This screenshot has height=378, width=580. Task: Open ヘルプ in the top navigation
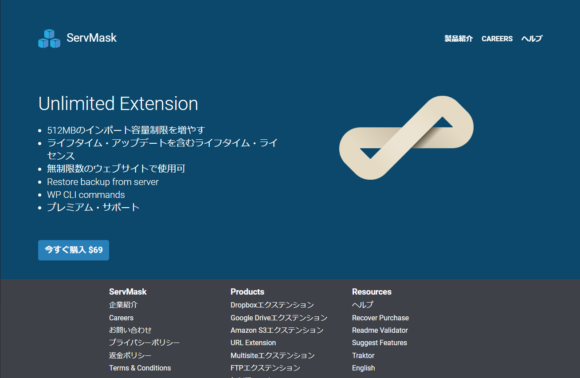coord(532,38)
